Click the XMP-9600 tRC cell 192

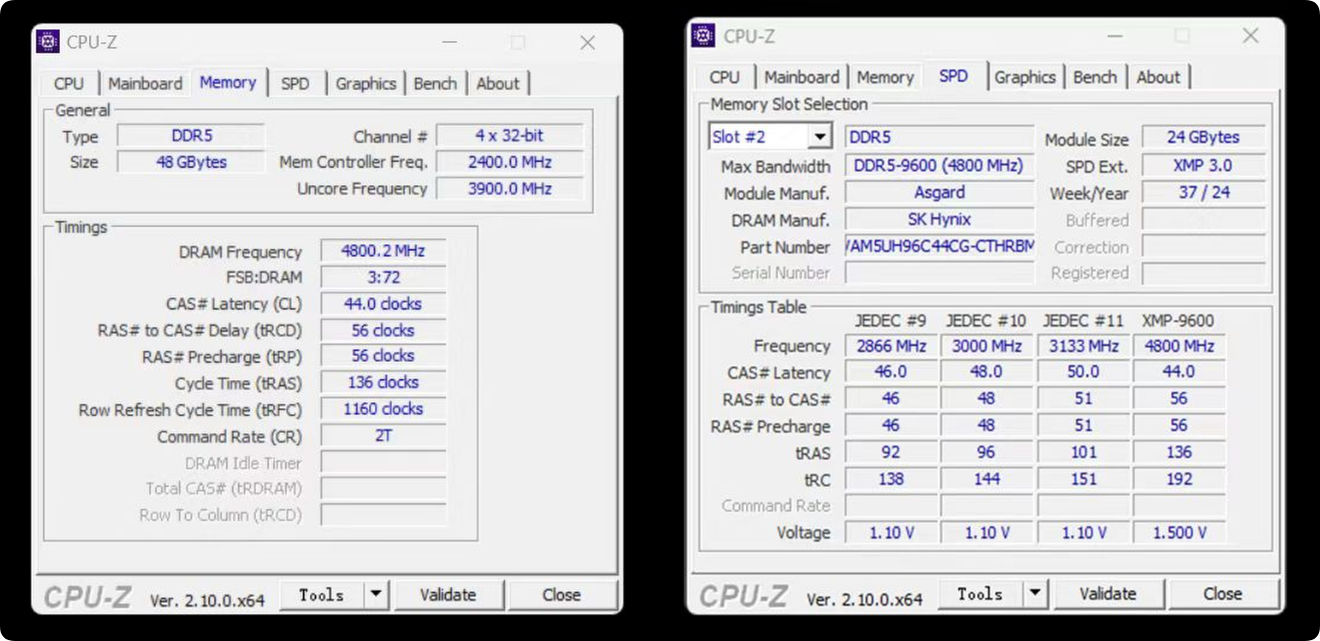point(1179,479)
